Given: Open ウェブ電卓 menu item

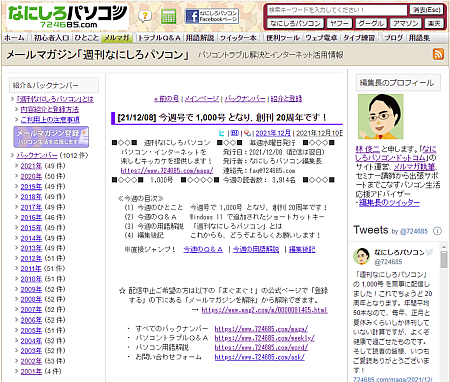Looking at the screenshot, I should [x=321, y=38].
